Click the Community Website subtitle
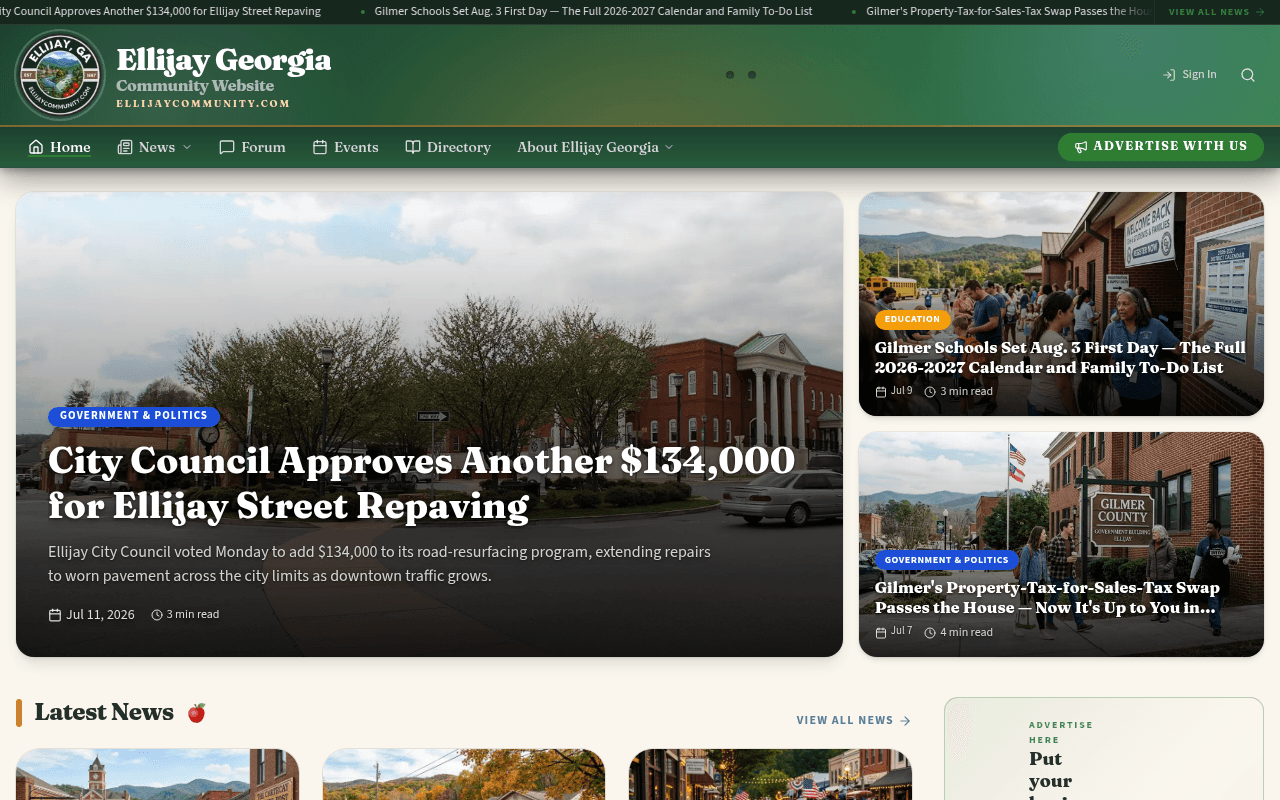The width and height of the screenshot is (1280, 800). pos(195,86)
